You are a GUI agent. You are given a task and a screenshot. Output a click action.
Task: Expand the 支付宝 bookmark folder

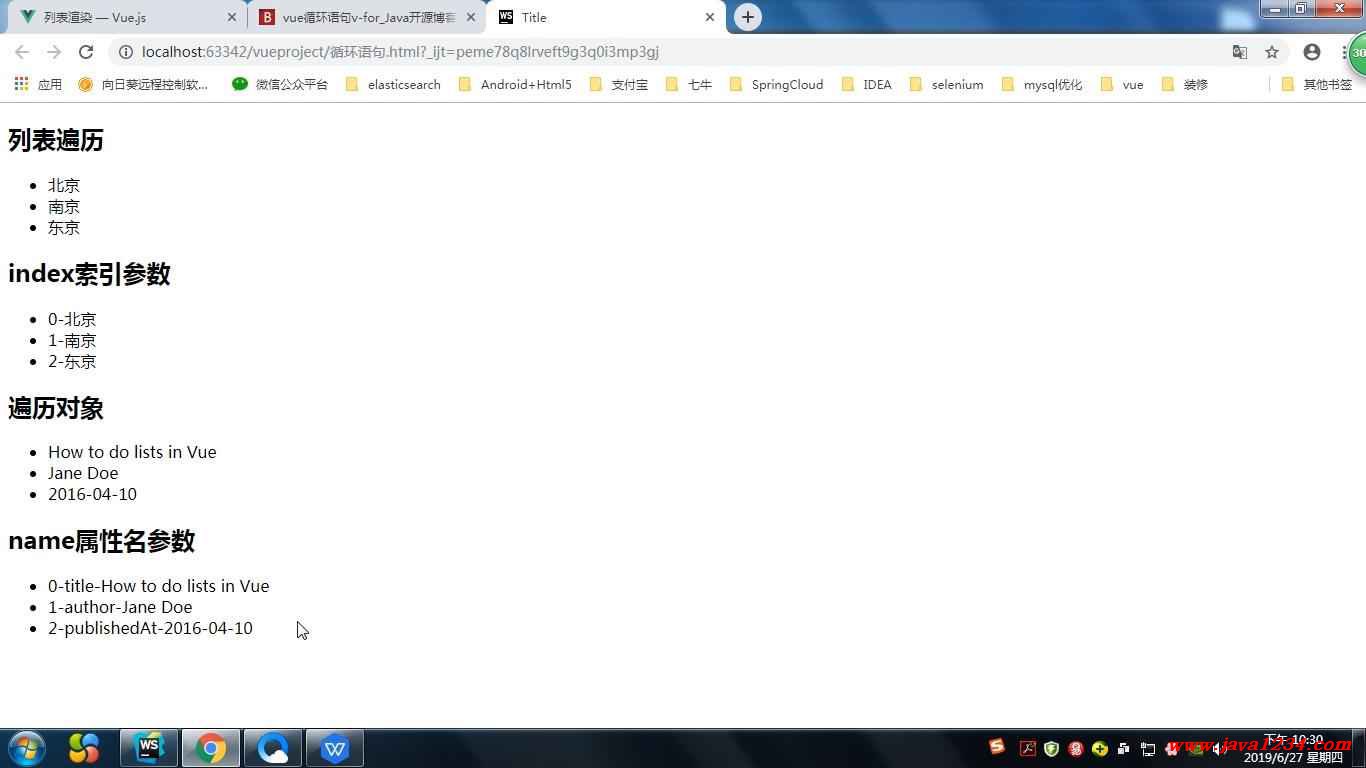619,84
